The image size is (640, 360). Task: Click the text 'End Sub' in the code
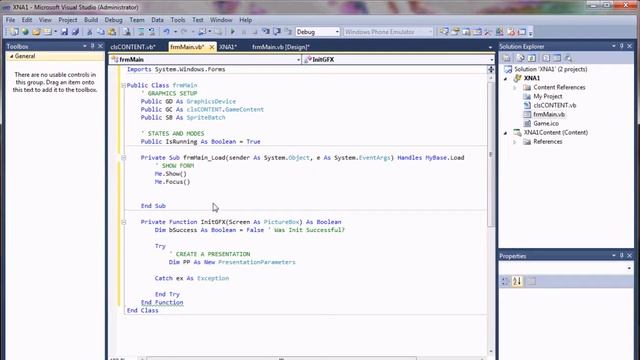coord(153,206)
